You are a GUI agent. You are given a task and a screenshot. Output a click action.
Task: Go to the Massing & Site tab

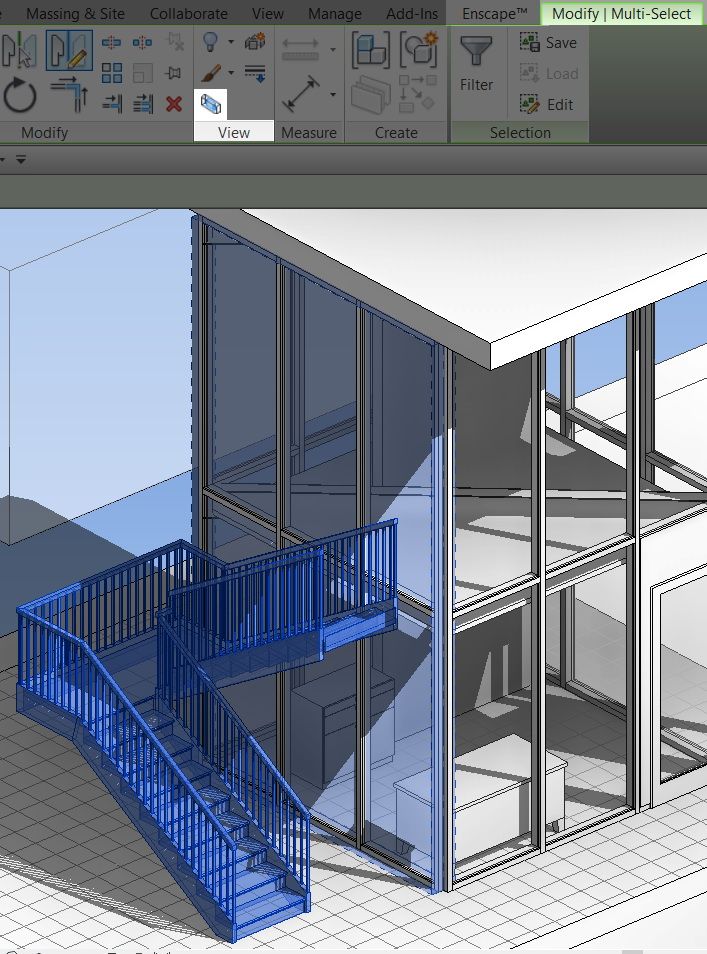[75, 14]
